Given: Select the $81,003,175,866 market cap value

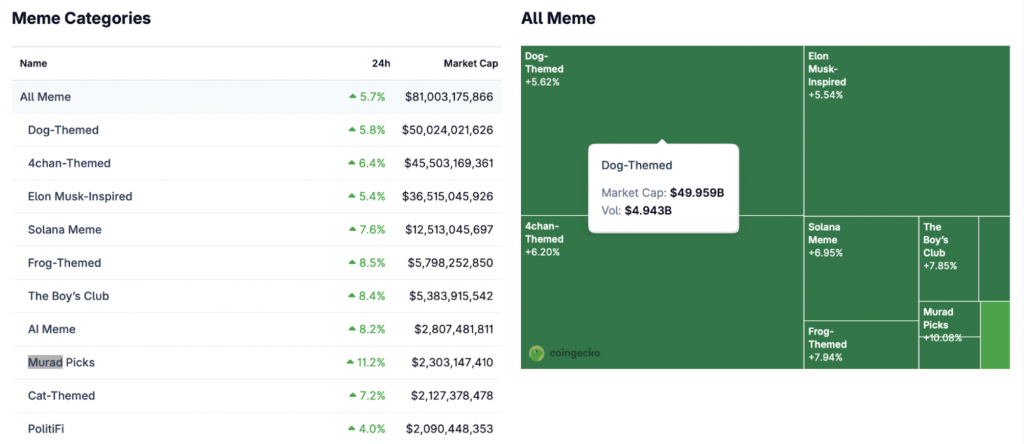Looking at the screenshot, I should [x=449, y=97].
